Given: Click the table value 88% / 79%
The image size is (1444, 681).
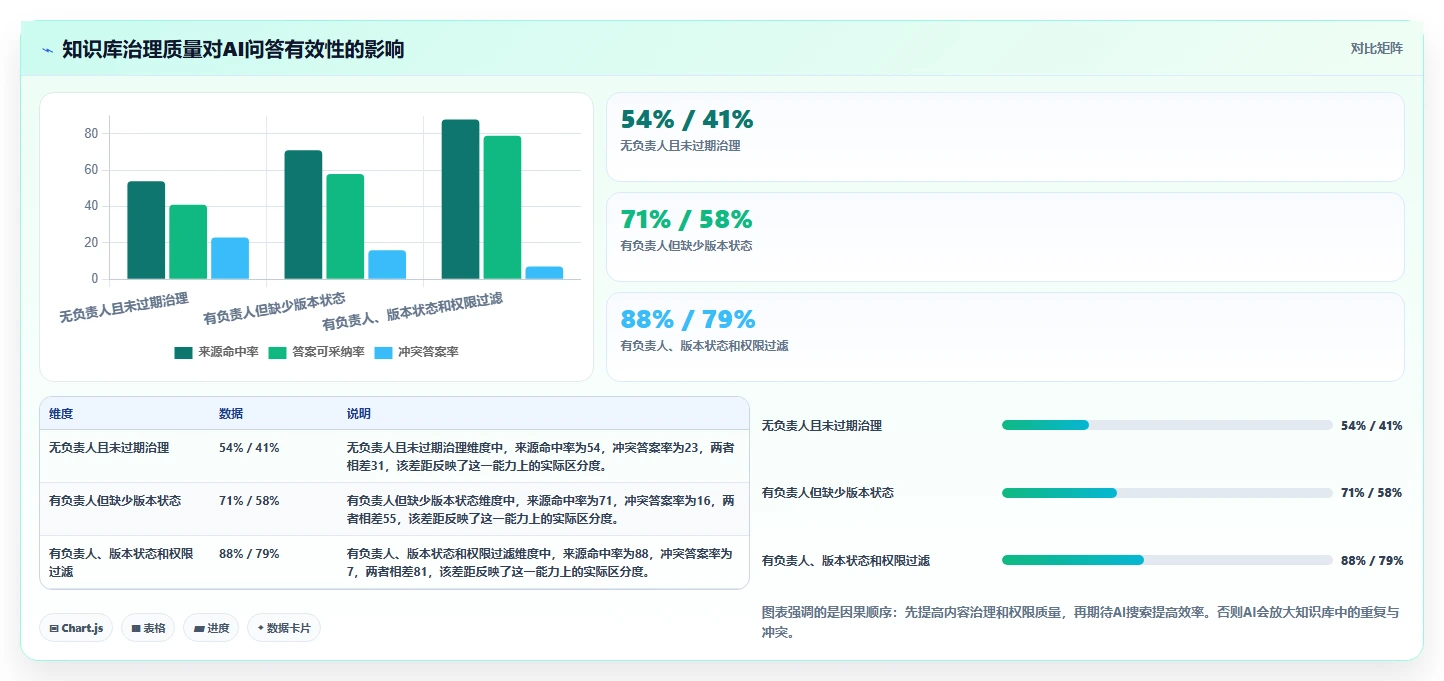Looking at the screenshot, I should pyautogui.click(x=249, y=553).
